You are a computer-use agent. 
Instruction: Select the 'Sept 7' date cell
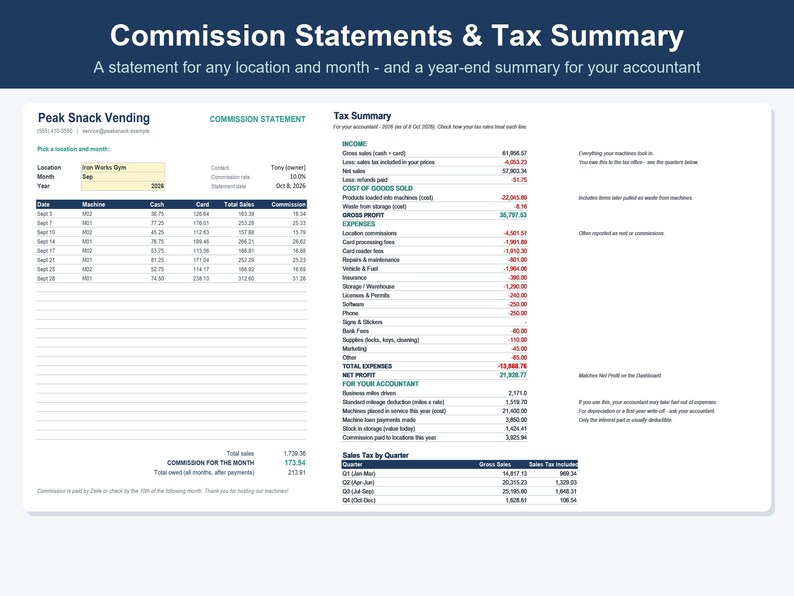coord(45,223)
